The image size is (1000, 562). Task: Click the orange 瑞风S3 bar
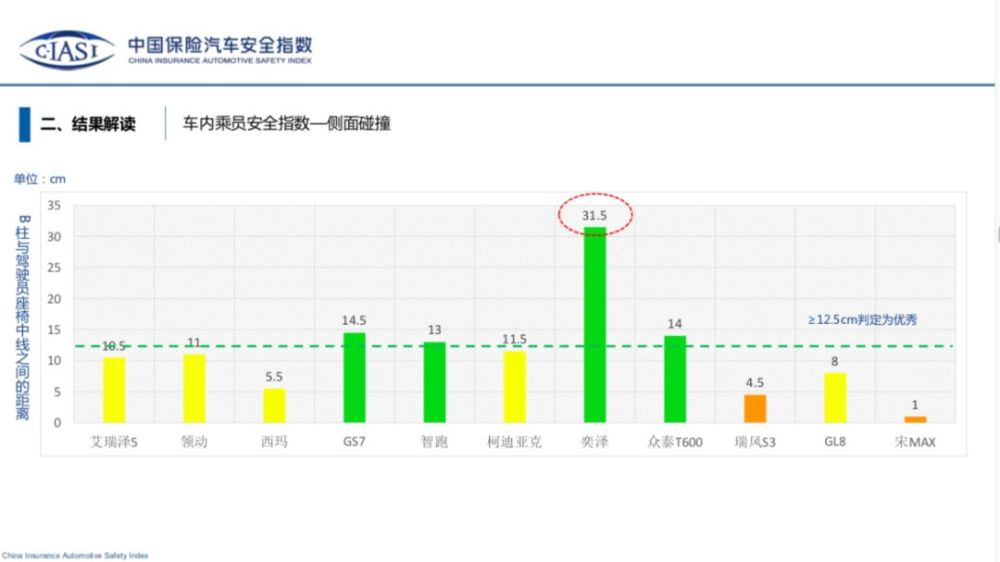coord(755,408)
